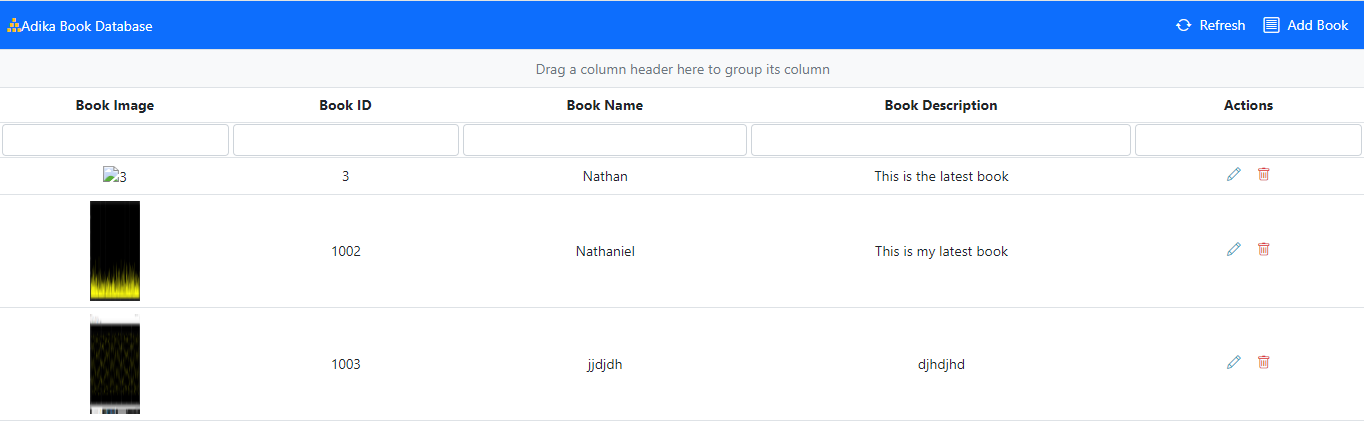Image resolution: width=1364 pixels, height=421 pixels.
Task: Click the Adika Book Database logo icon
Action: click(x=13, y=26)
